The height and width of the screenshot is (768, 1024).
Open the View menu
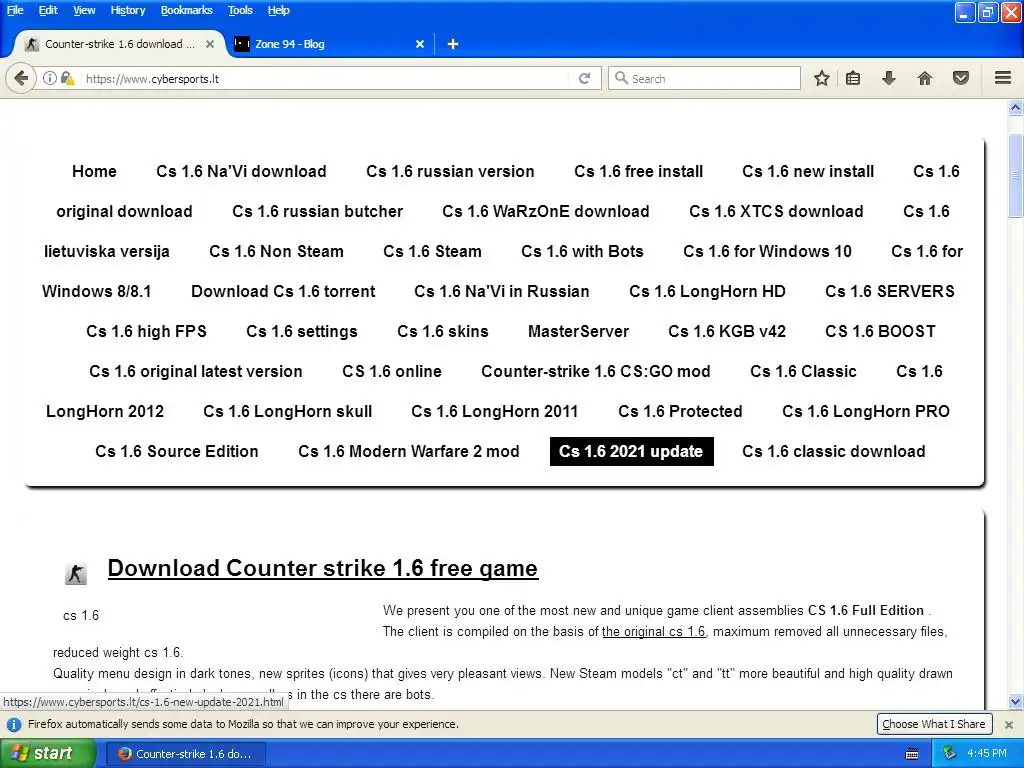pyautogui.click(x=84, y=10)
